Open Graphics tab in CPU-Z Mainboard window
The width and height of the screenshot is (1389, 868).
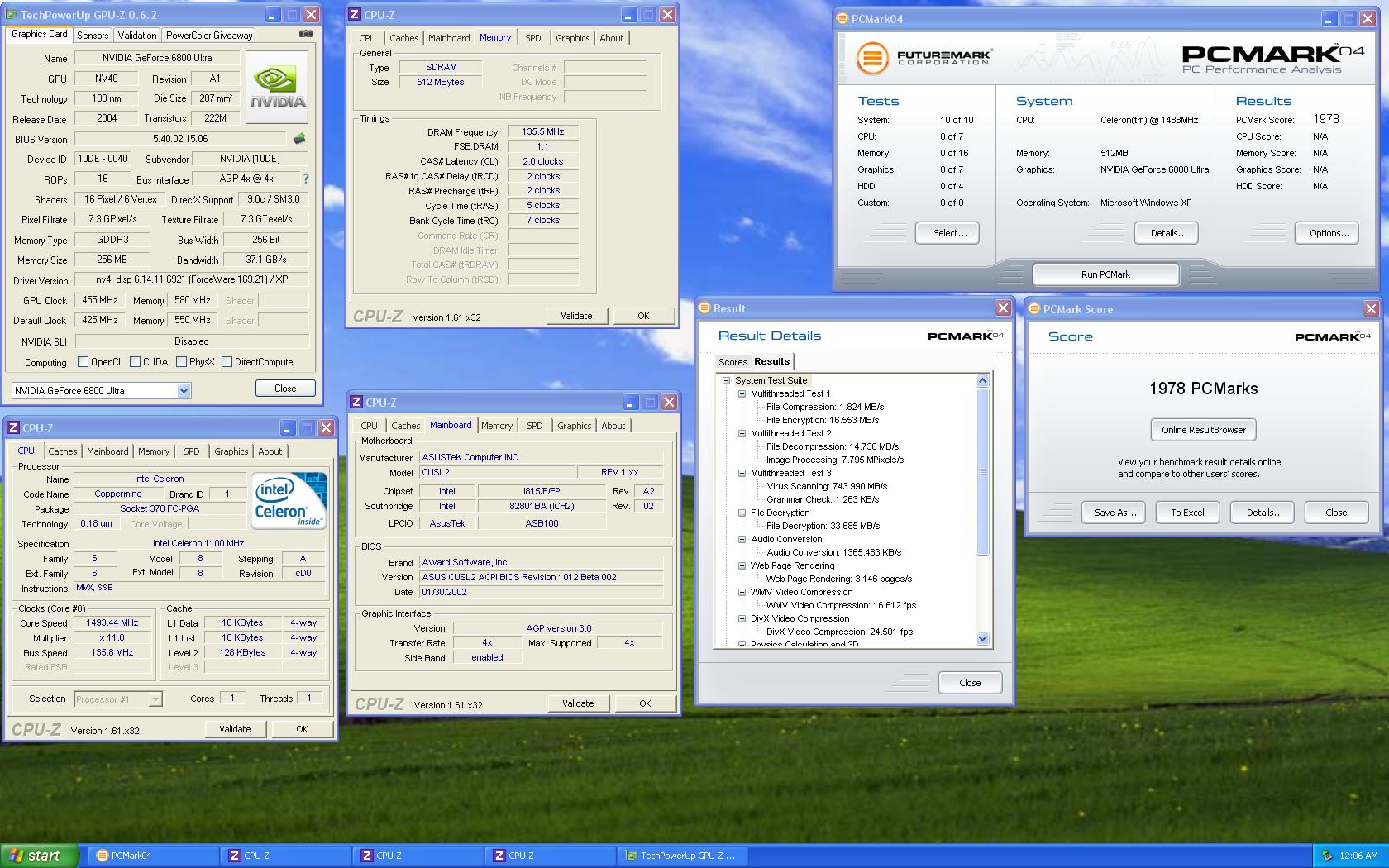pyautogui.click(x=574, y=426)
